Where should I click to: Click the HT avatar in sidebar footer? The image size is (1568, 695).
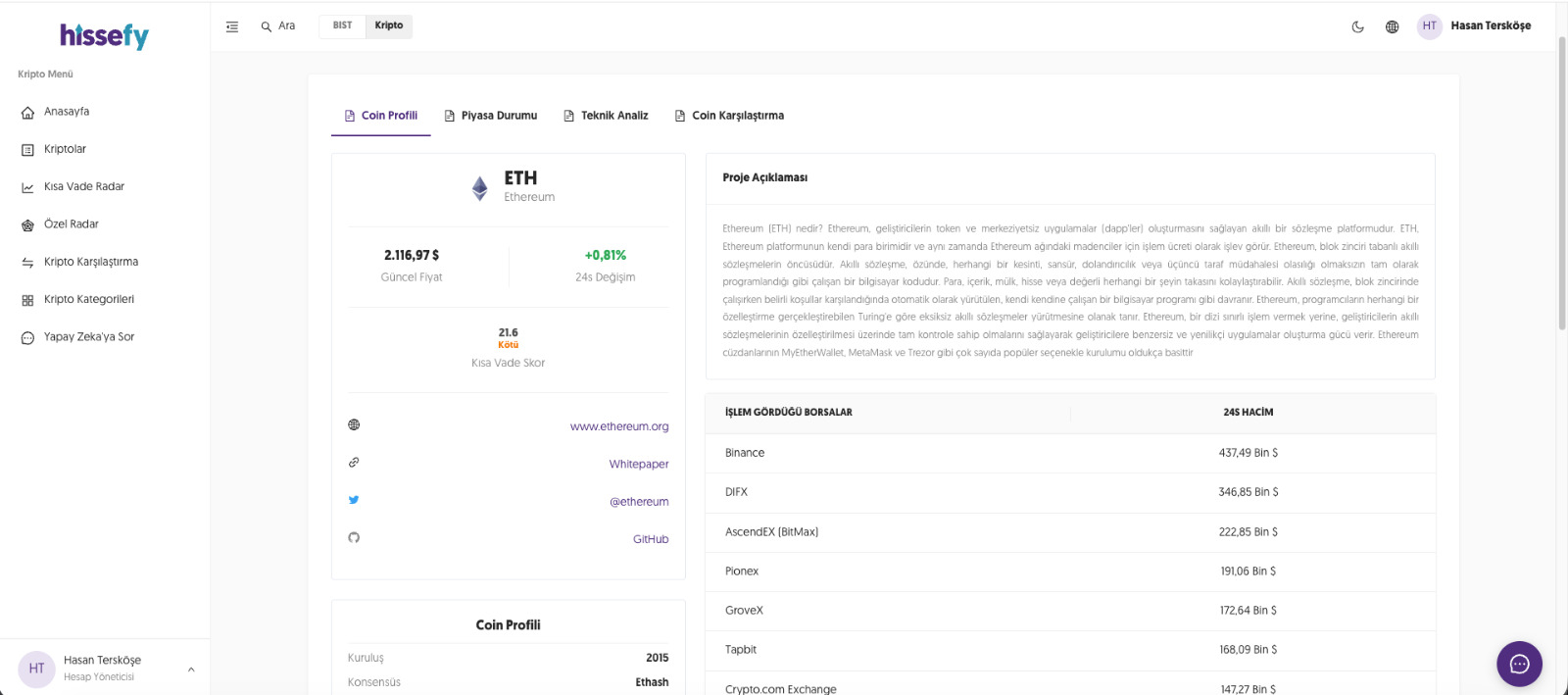click(x=36, y=669)
